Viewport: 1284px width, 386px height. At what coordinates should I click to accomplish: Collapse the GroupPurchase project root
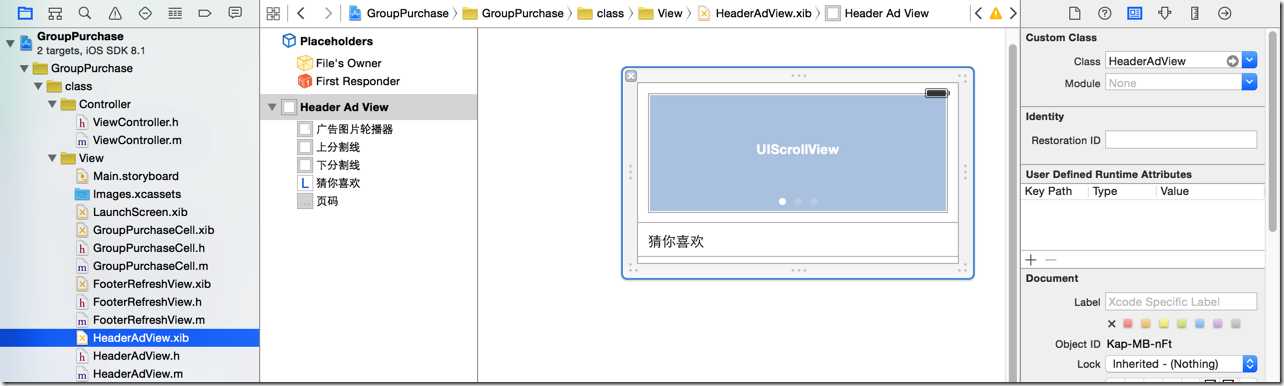tap(11, 43)
